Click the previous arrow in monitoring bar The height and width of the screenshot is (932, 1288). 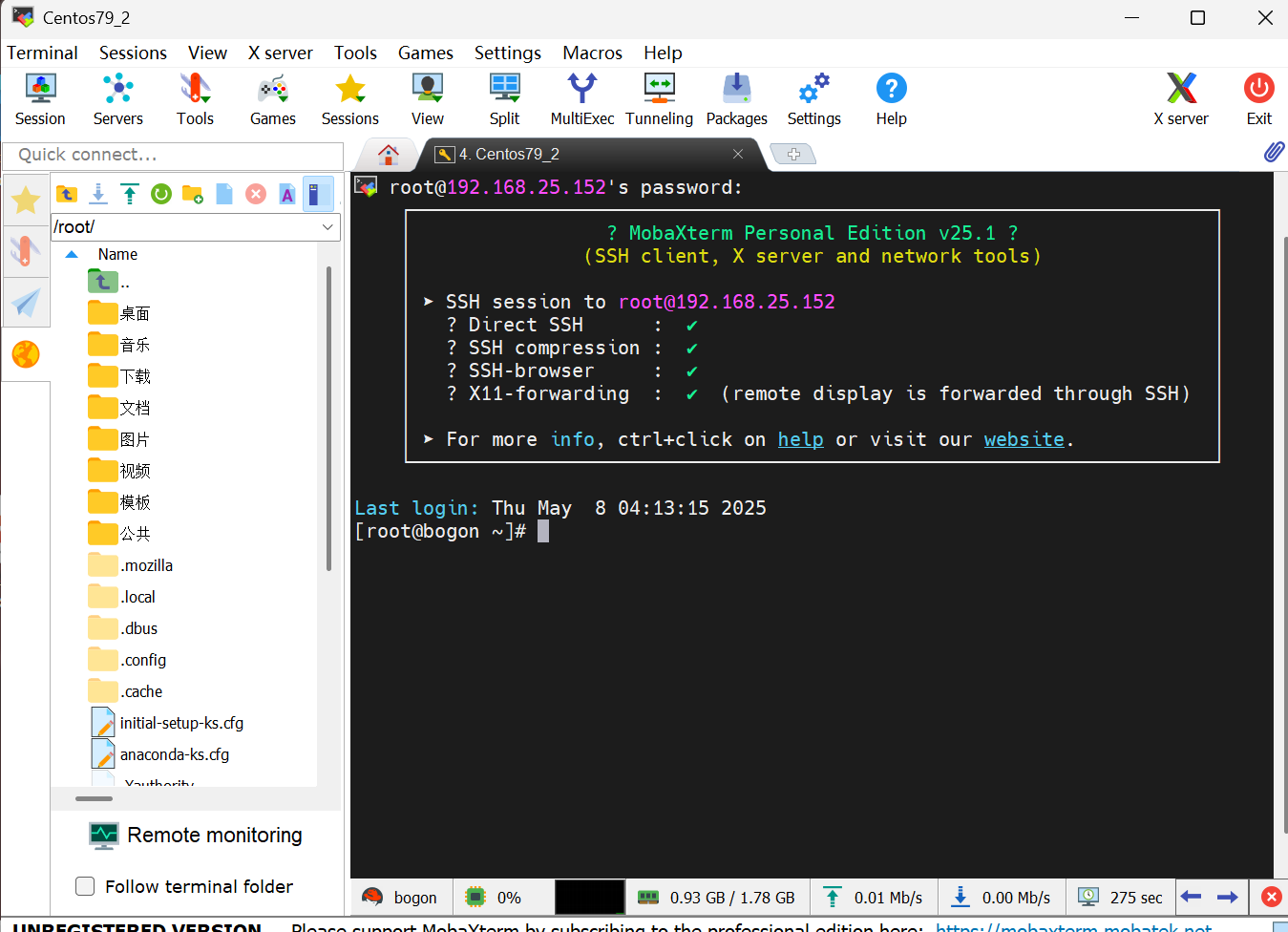[1191, 897]
